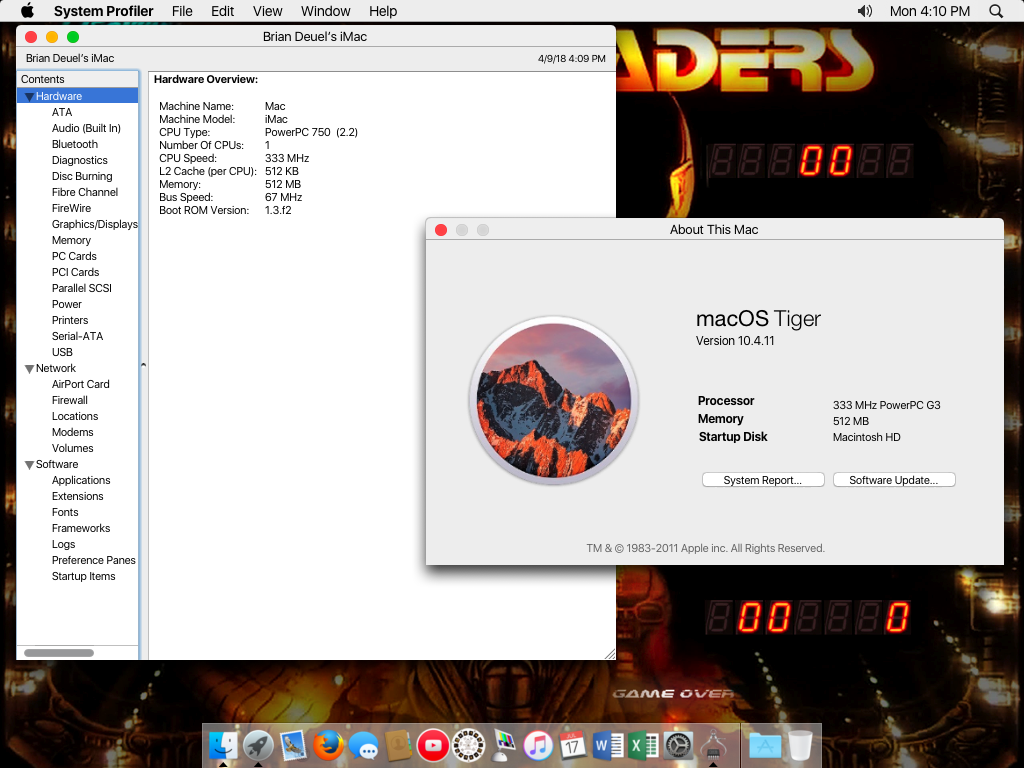Viewport: 1024px width, 768px height.
Task: Open the Apple menu
Action: [x=27, y=10]
